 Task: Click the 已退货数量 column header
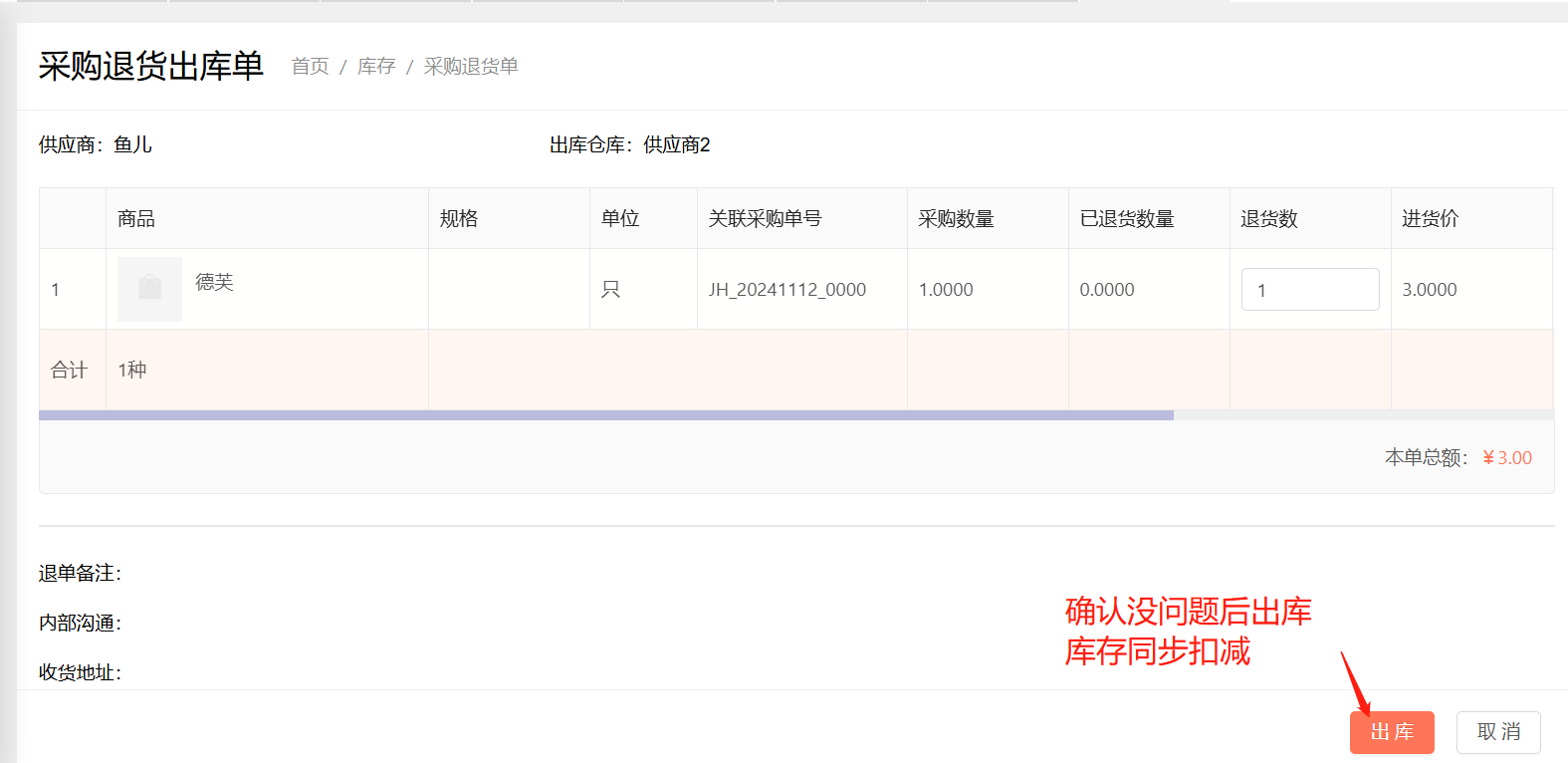[1127, 219]
